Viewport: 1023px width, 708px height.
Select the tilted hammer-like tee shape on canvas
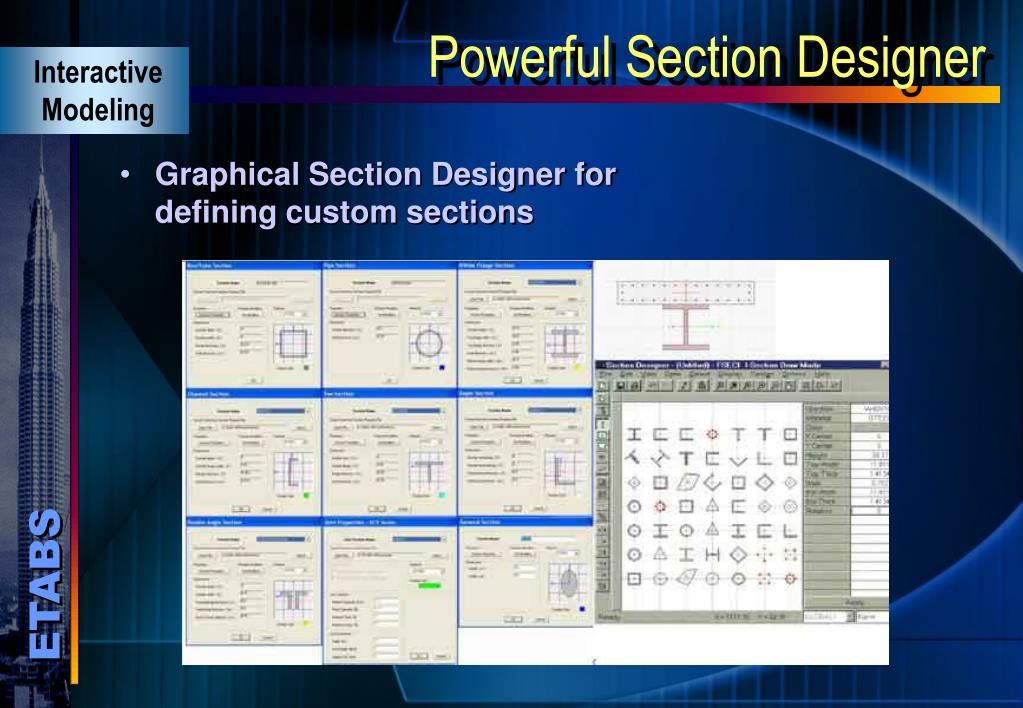tap(632, 458)
